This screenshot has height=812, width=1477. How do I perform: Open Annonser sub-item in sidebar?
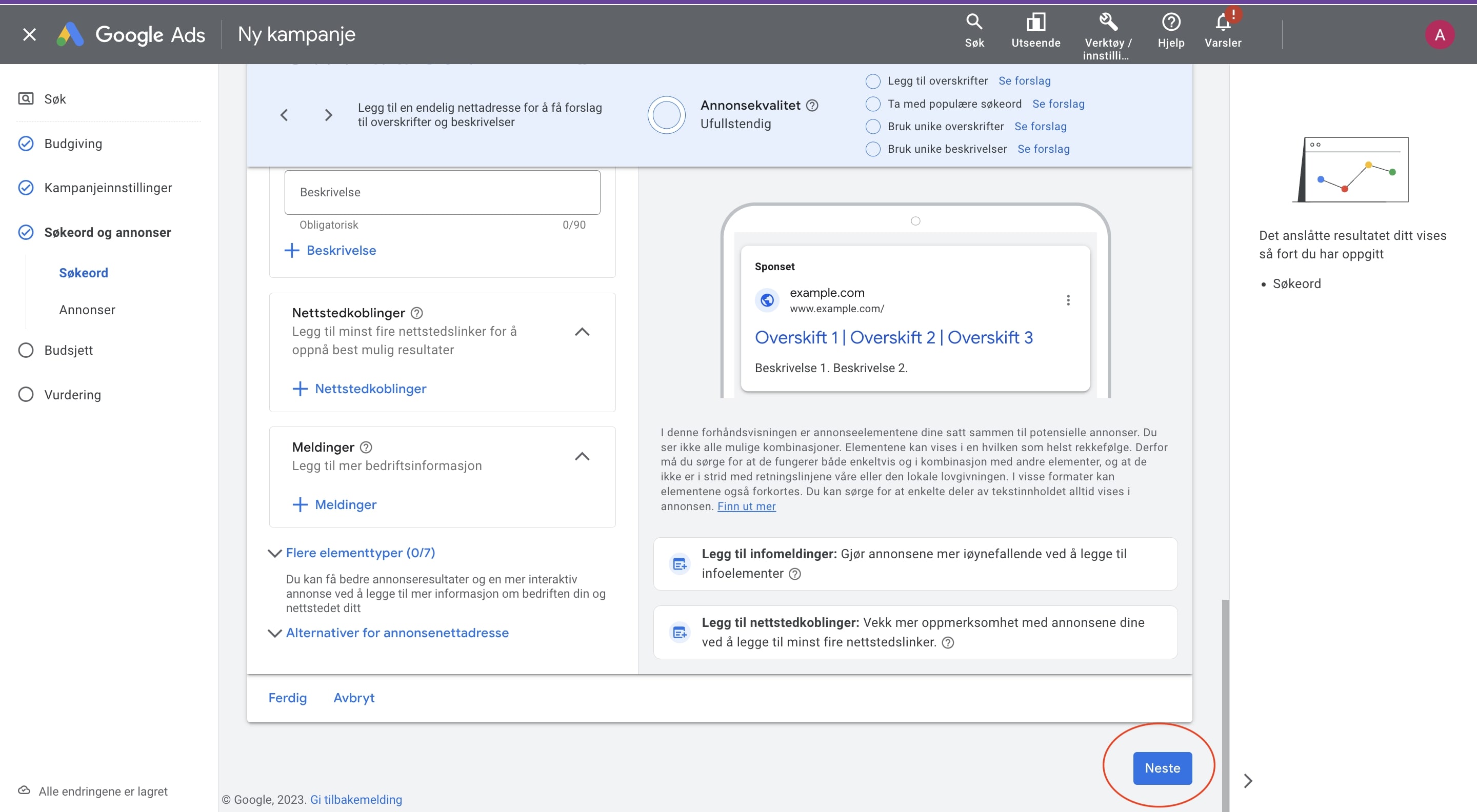87,310
